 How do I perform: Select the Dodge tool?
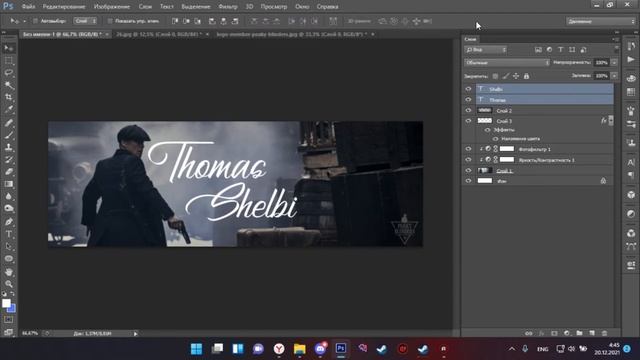pyautogui.click(x=9, y=208)
